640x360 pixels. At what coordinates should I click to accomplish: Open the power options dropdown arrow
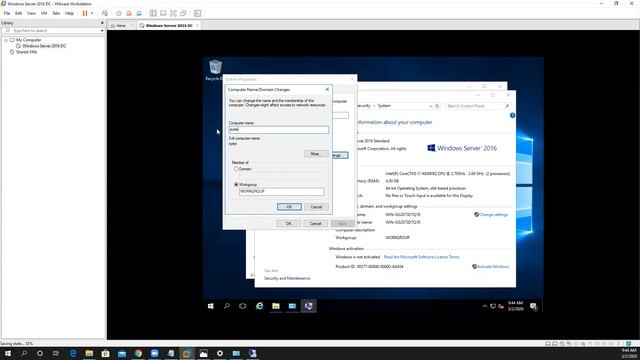click(x=92, y=13)
